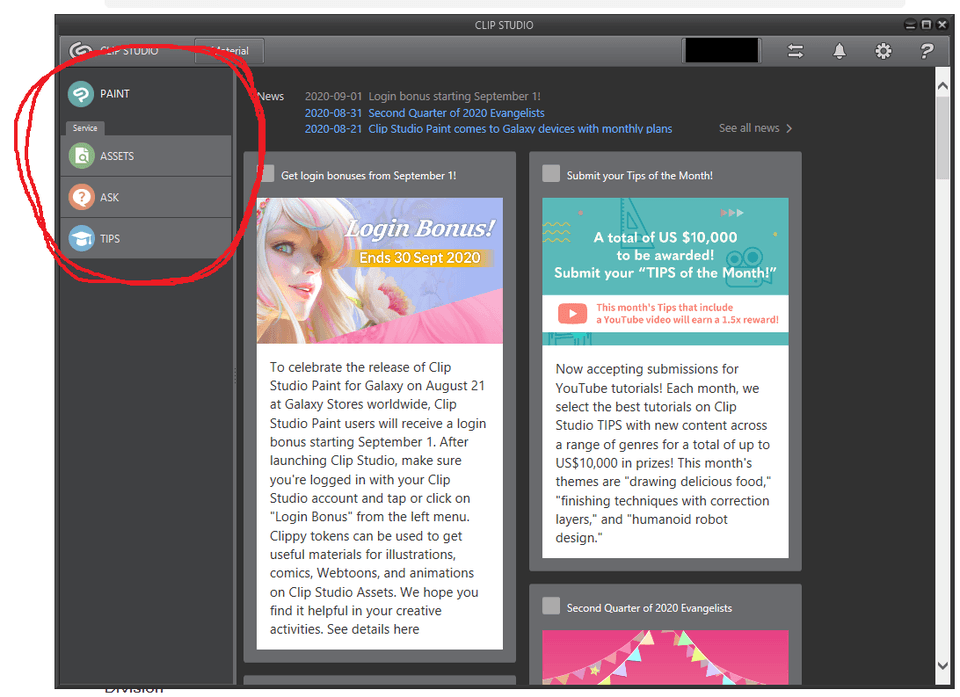Open the TIPS service
Screen dimensions: 960x697
[146, 238]
